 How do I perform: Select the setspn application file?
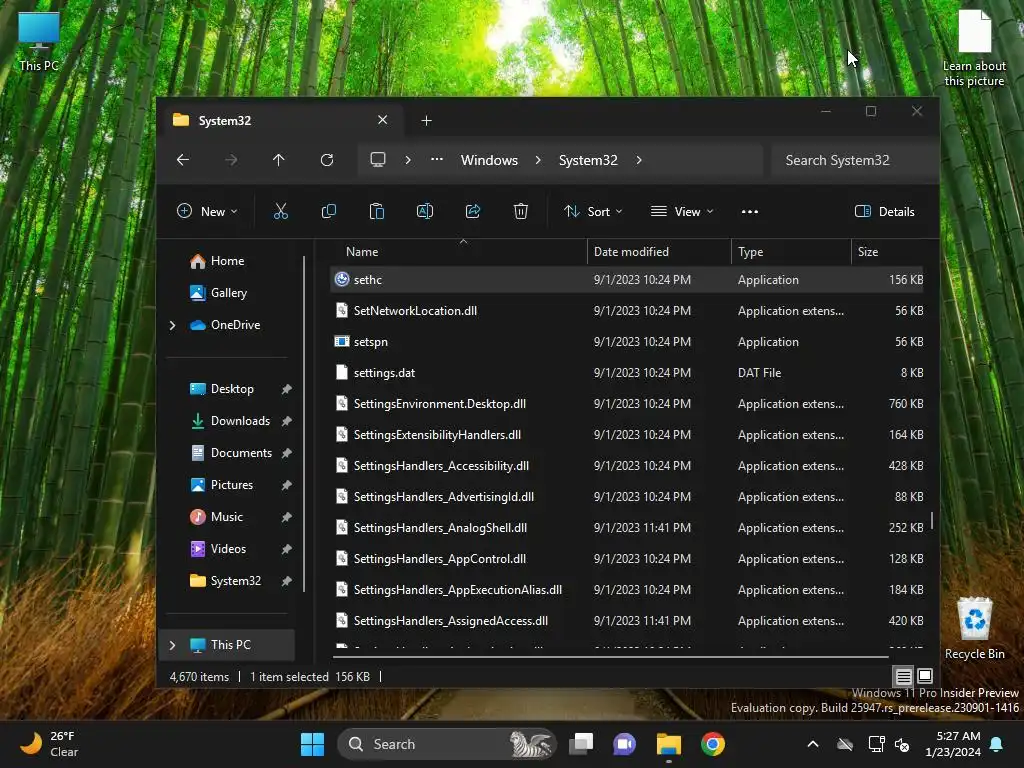(627, 342)
